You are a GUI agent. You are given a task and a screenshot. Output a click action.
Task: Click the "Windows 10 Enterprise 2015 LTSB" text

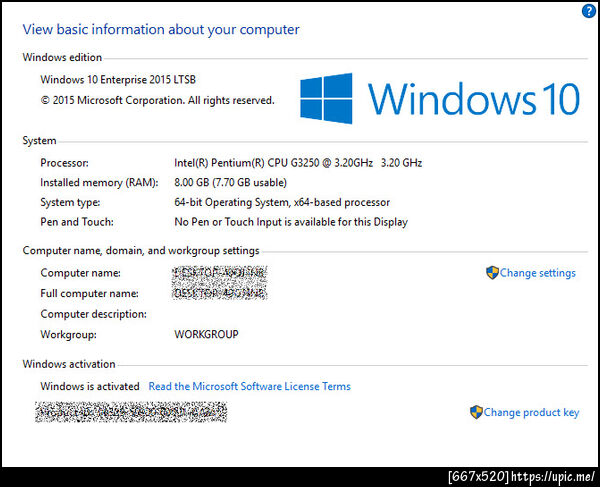point(118,80)
